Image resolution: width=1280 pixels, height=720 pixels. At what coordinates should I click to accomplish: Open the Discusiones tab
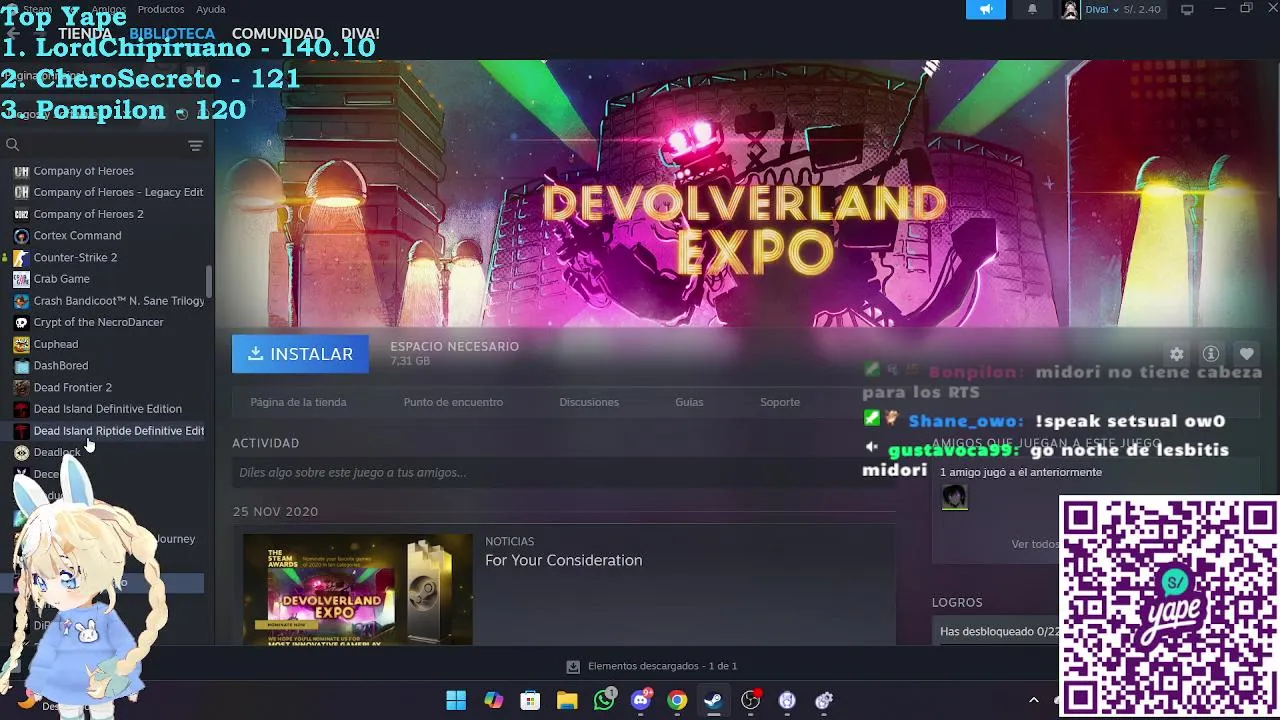589,402
